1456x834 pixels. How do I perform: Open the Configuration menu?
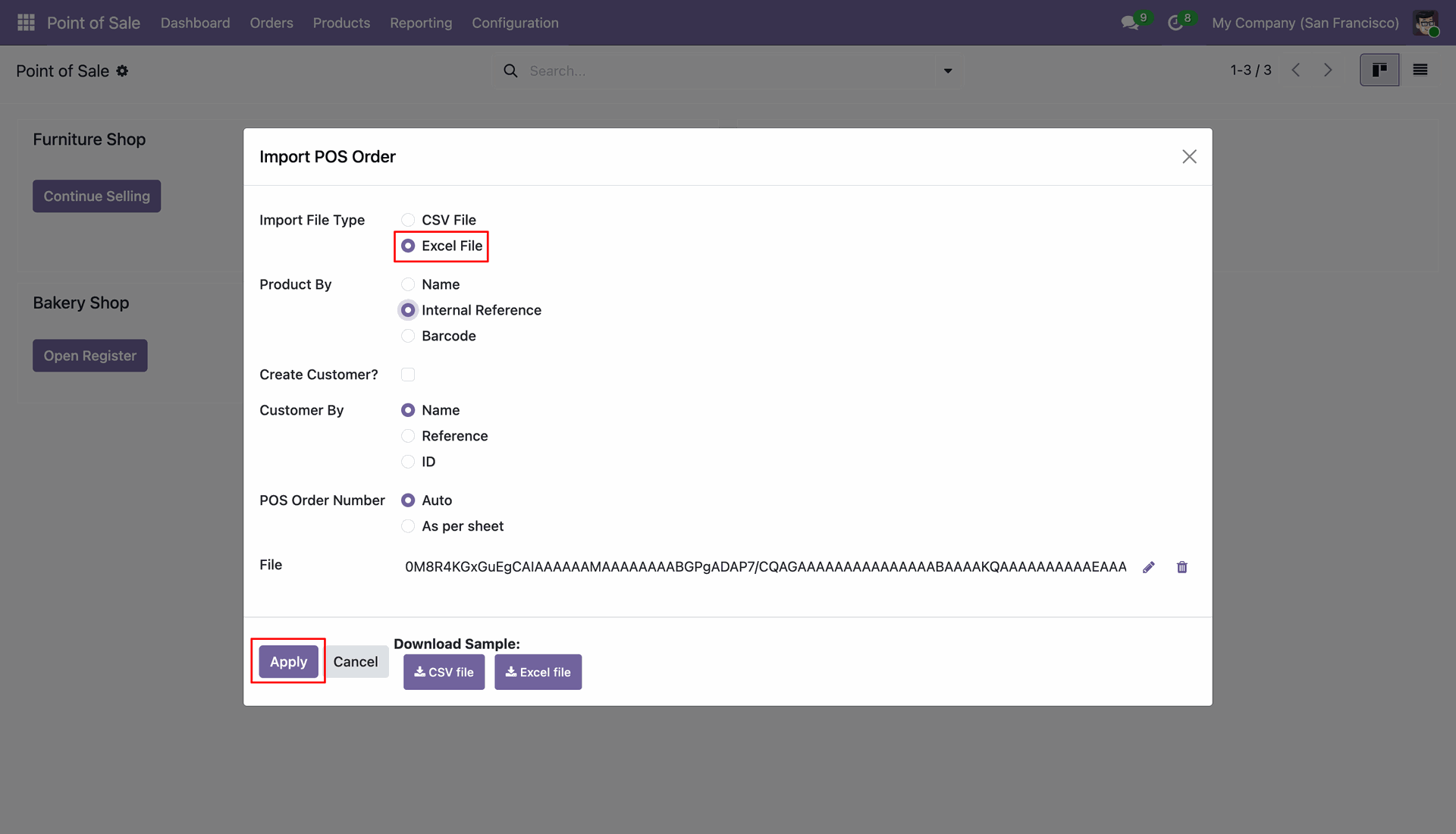click(x=515, y=23)
